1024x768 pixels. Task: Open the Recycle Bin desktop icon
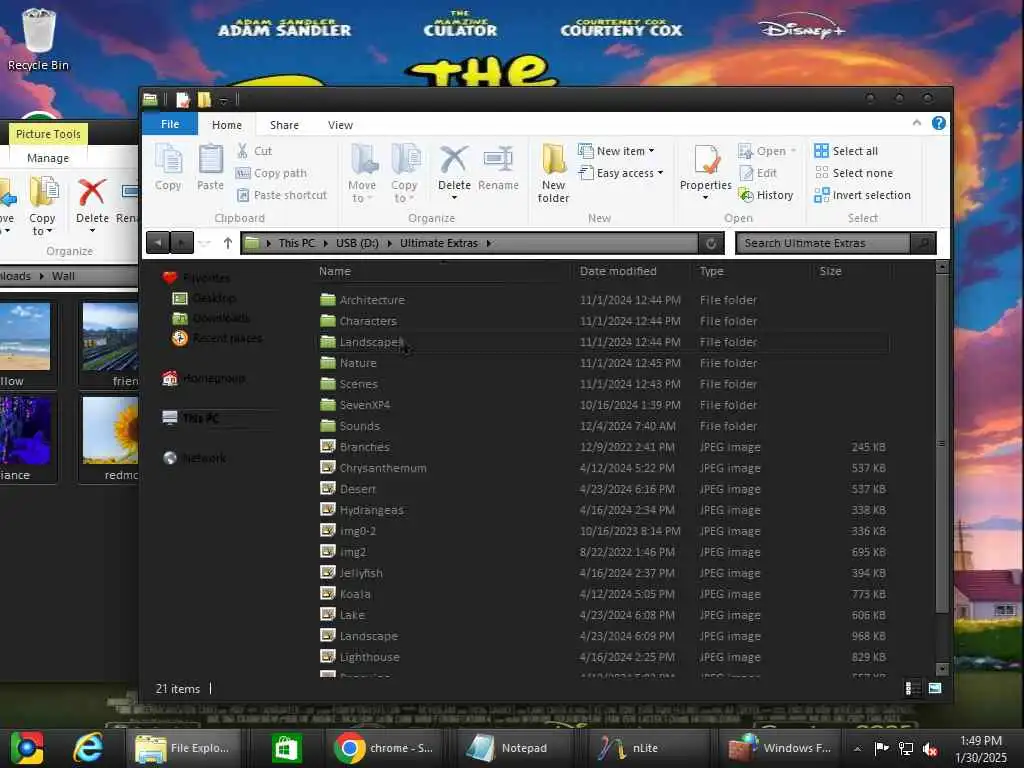click(38, 38)
